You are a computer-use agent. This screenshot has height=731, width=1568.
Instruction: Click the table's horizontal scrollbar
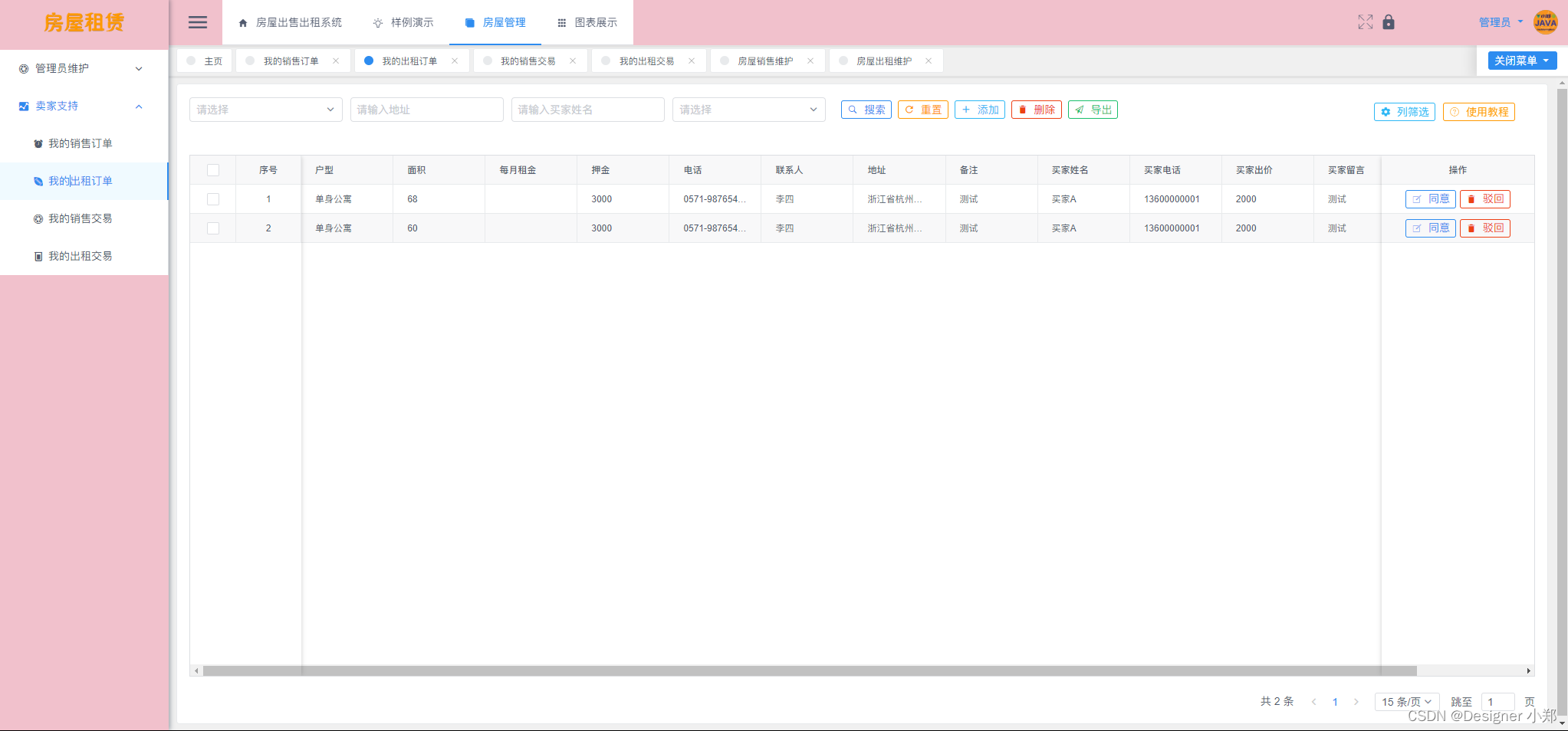point(809,670)
